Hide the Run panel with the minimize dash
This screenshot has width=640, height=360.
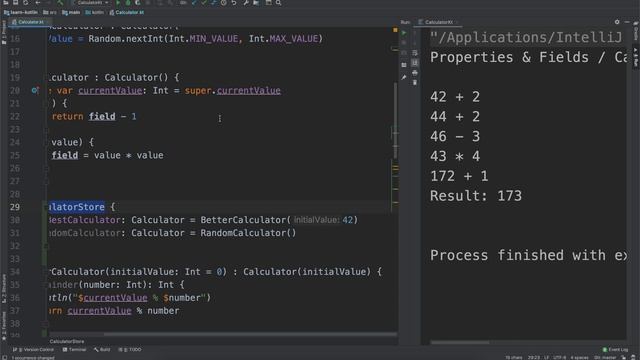click(x=627, y=22)
